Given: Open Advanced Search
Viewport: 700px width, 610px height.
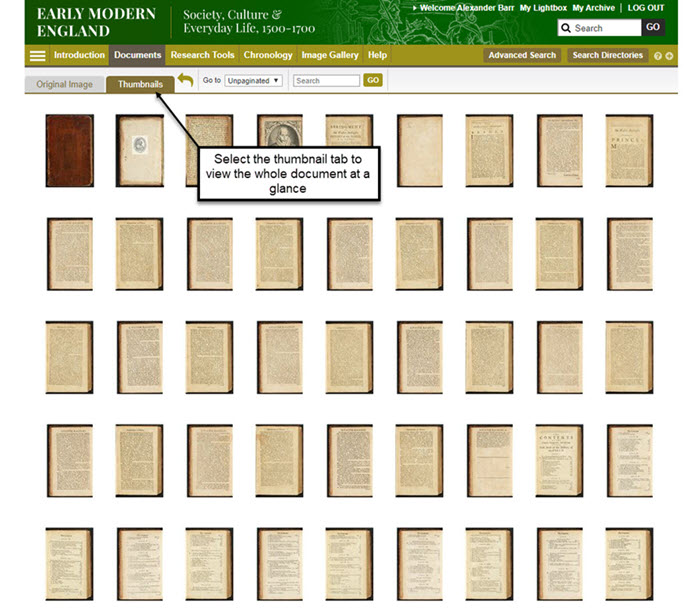Looking at the screenshot, I should [x=522, y=55].
